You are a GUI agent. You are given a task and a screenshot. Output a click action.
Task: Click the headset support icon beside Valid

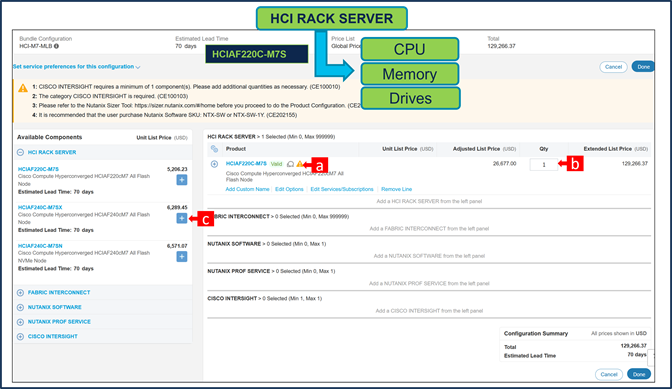(290, 164)
